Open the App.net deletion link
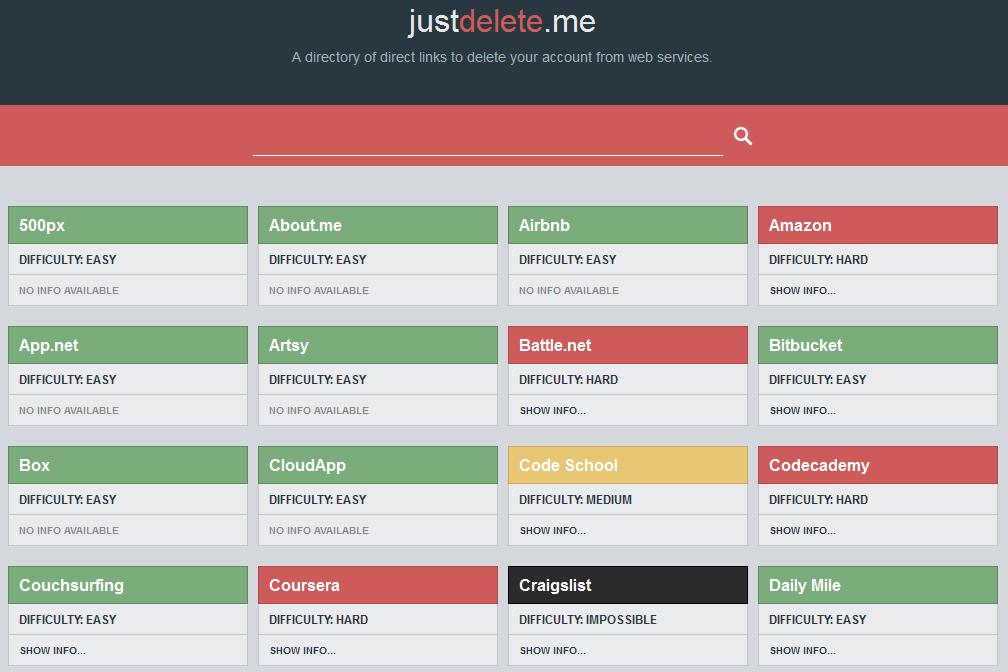Image resolution: width=1008 pixels, height=672 pixels. [127, 344]
